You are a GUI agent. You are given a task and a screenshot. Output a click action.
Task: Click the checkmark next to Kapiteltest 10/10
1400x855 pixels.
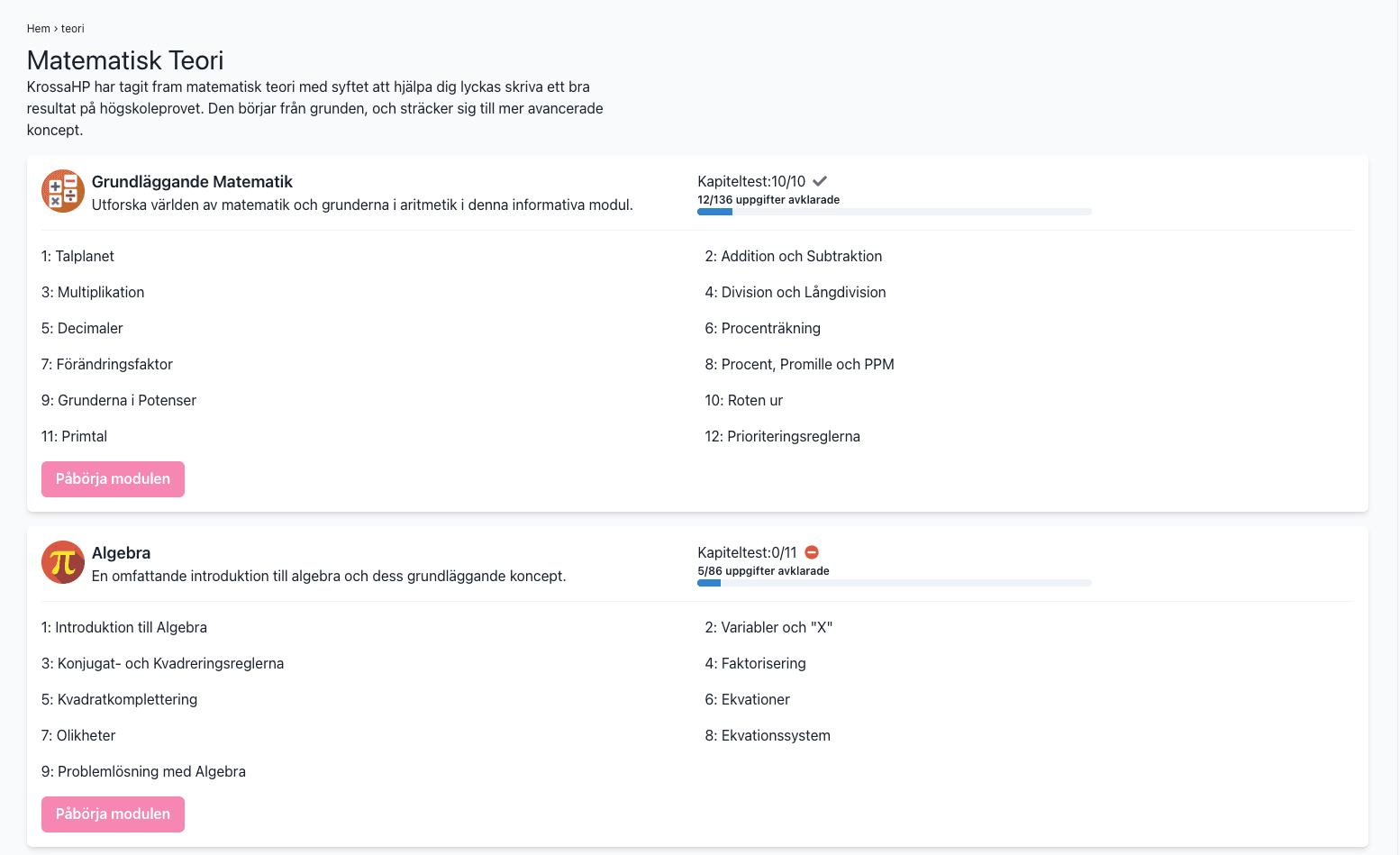820,181
